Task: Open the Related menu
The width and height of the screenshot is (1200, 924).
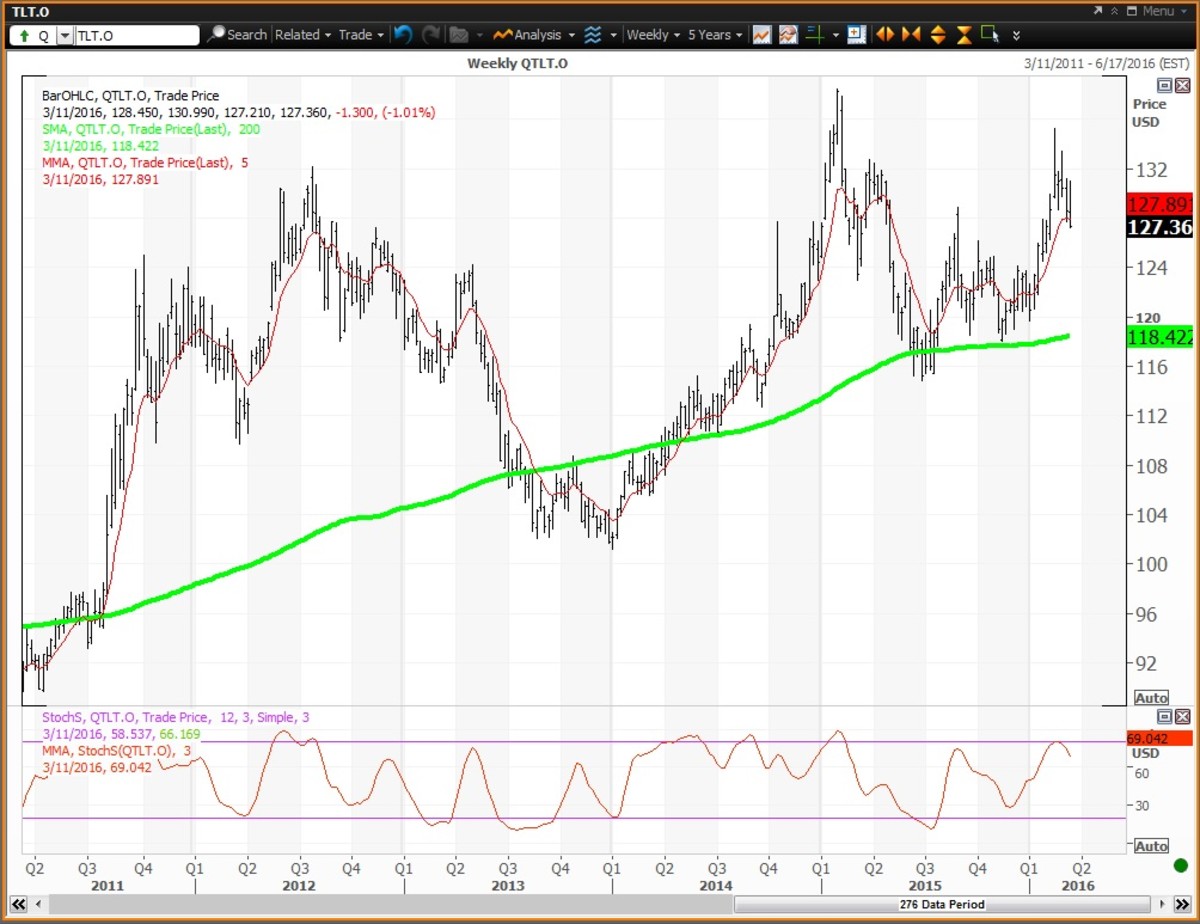Action: point(302,35)
